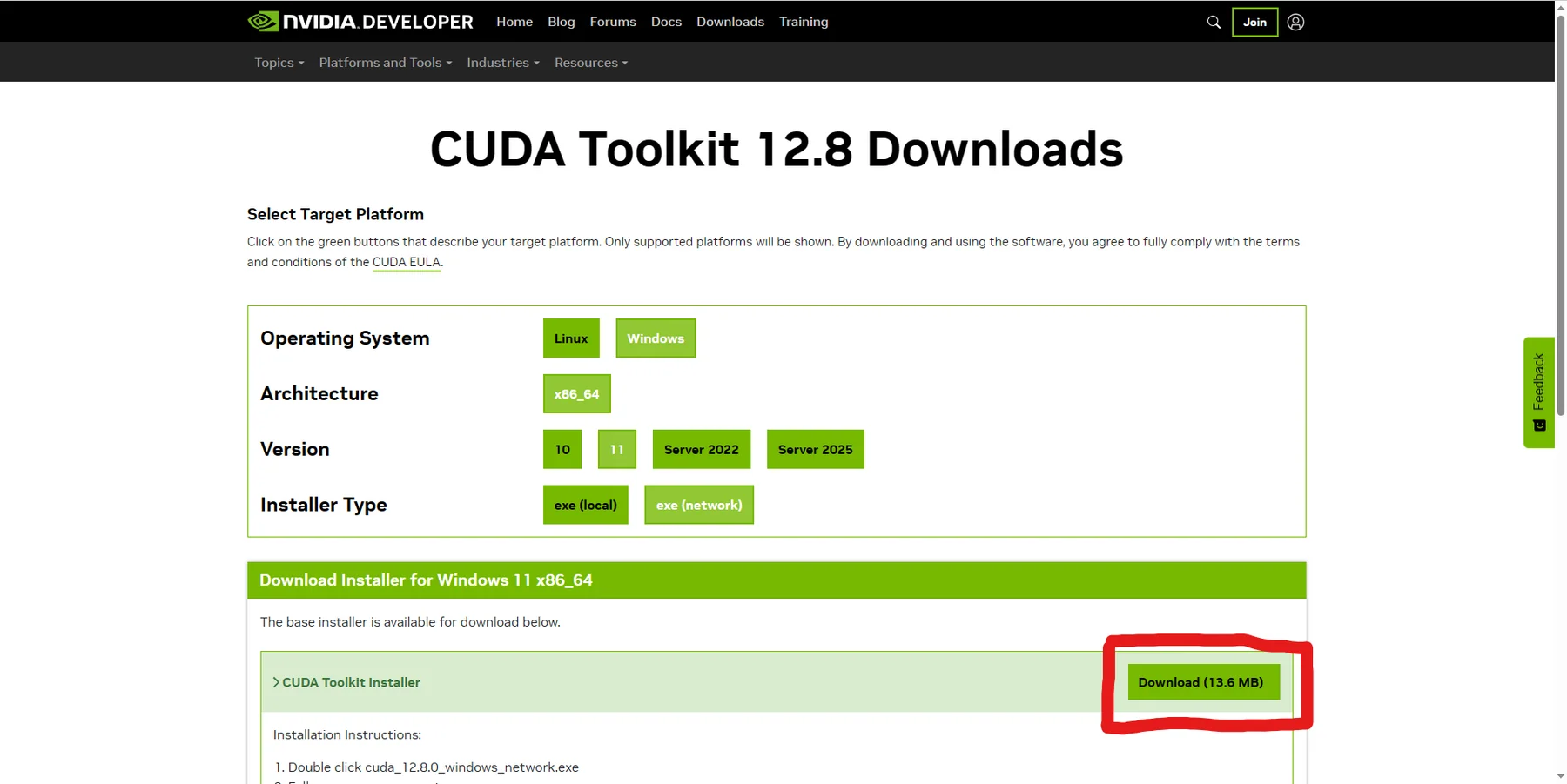Navigate to the Forums menu item
Viewport: 1567px width, 784px height.
(x=613, y=21)
